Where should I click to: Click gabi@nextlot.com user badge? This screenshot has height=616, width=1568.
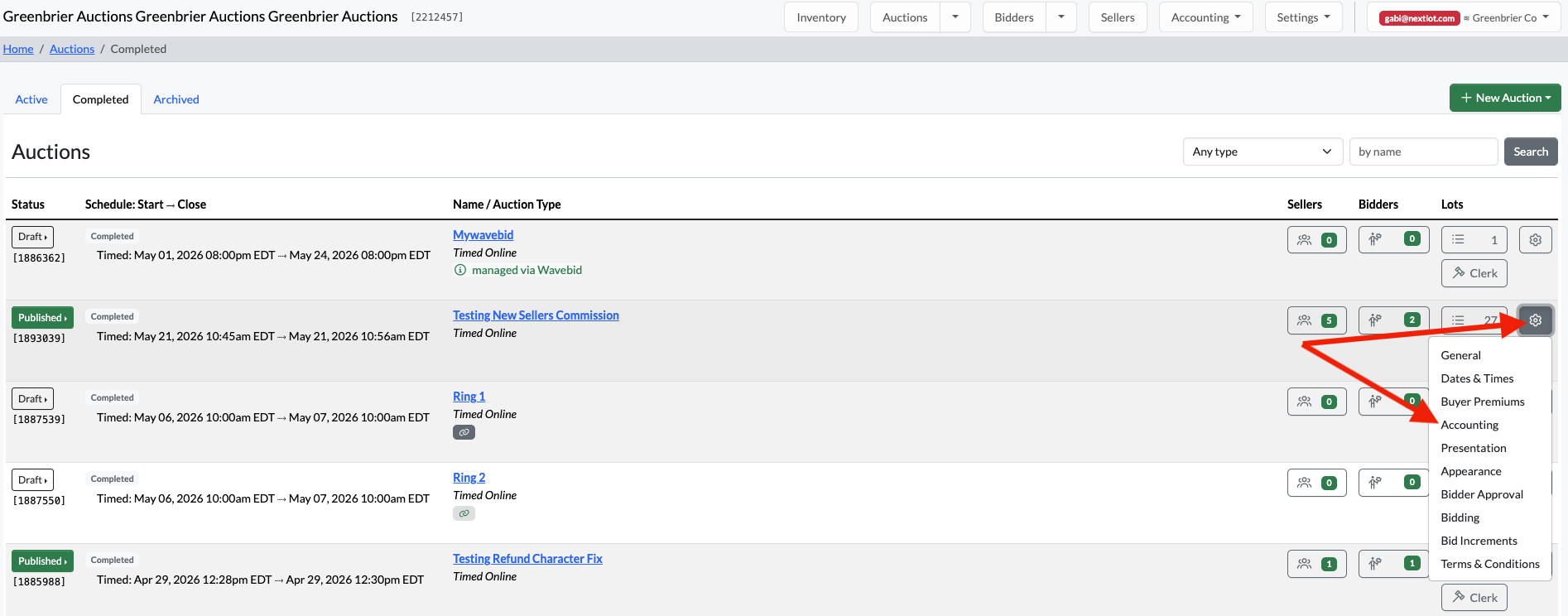point(1419,18)
